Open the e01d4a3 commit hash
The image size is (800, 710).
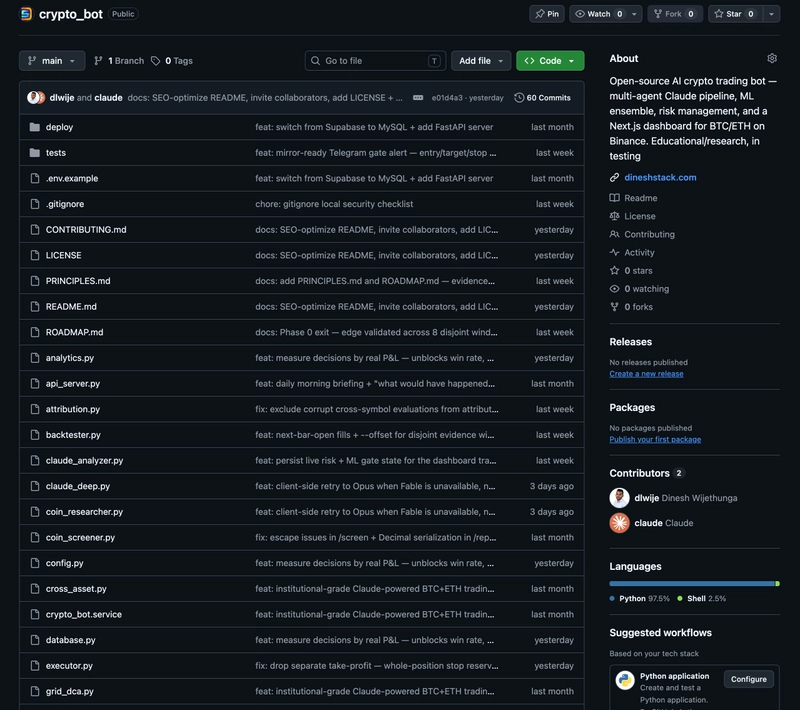(447, 97)
